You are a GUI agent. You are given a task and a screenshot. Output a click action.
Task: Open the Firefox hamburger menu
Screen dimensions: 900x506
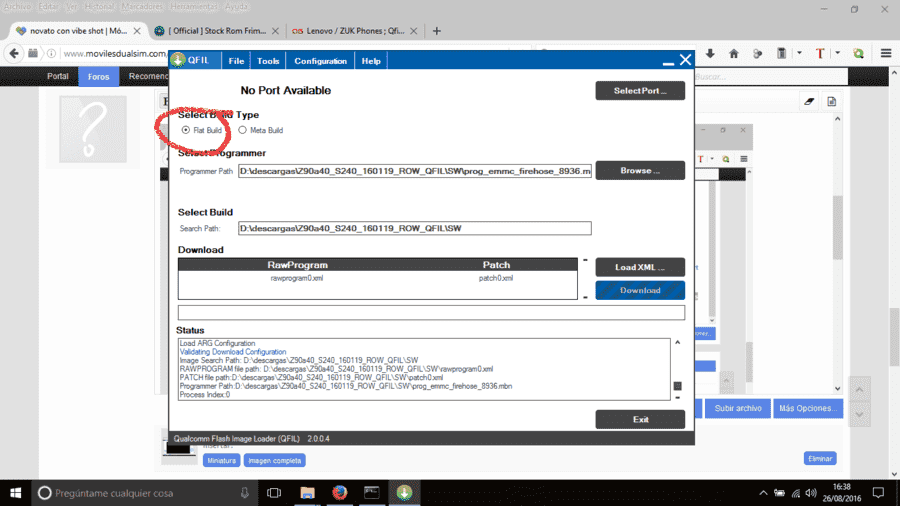pyautogui.click(x=886, y=53)
